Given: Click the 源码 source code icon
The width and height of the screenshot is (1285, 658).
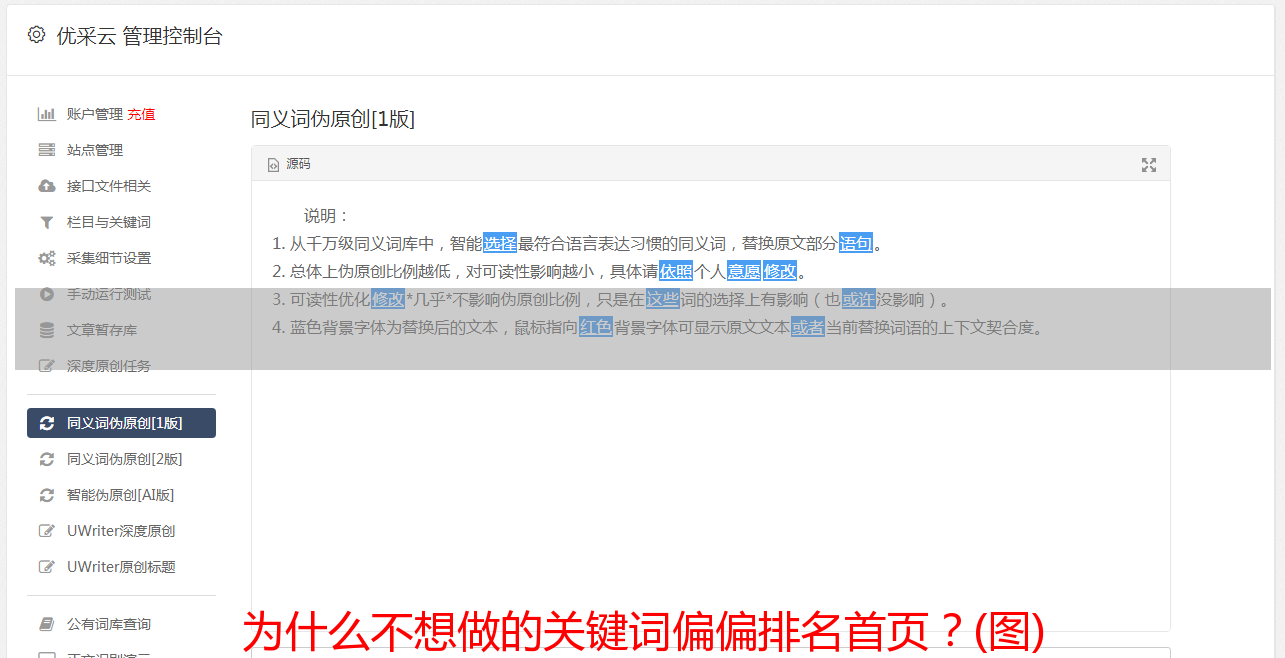Looking at the screenshot, I should pyautogui.click(x=273, y=165).
